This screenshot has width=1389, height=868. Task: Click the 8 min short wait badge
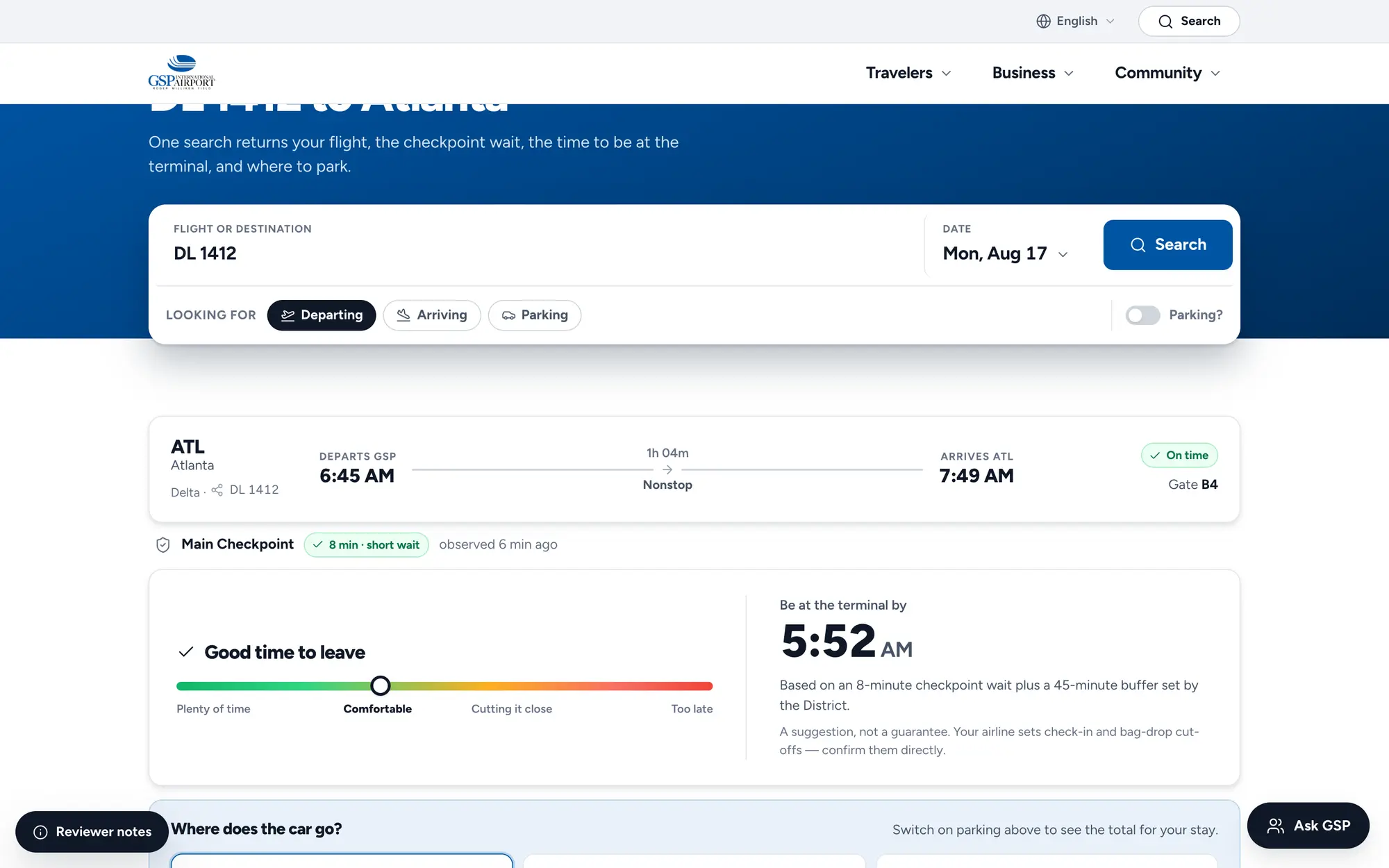tap(366, 545)
